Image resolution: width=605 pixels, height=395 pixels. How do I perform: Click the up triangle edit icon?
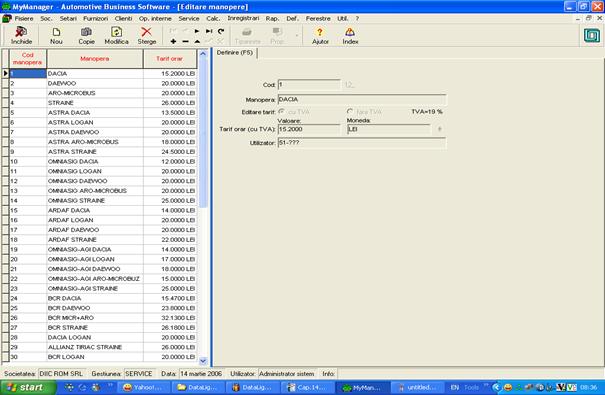coord(197,41)
